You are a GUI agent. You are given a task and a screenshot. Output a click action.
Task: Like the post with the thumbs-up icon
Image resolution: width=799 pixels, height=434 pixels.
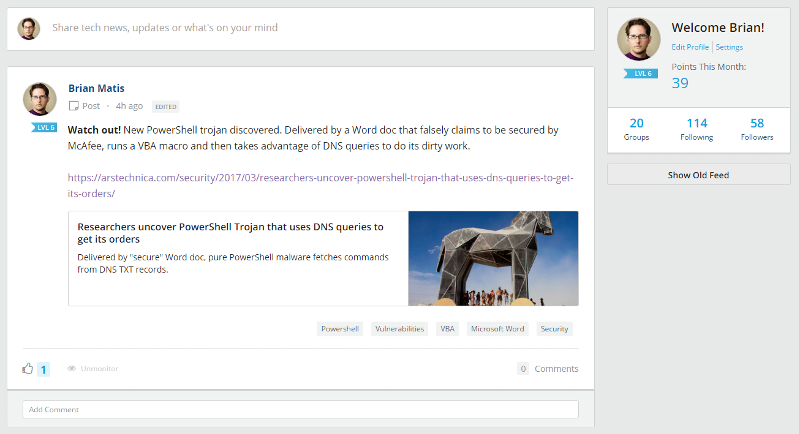click(28, 368)
